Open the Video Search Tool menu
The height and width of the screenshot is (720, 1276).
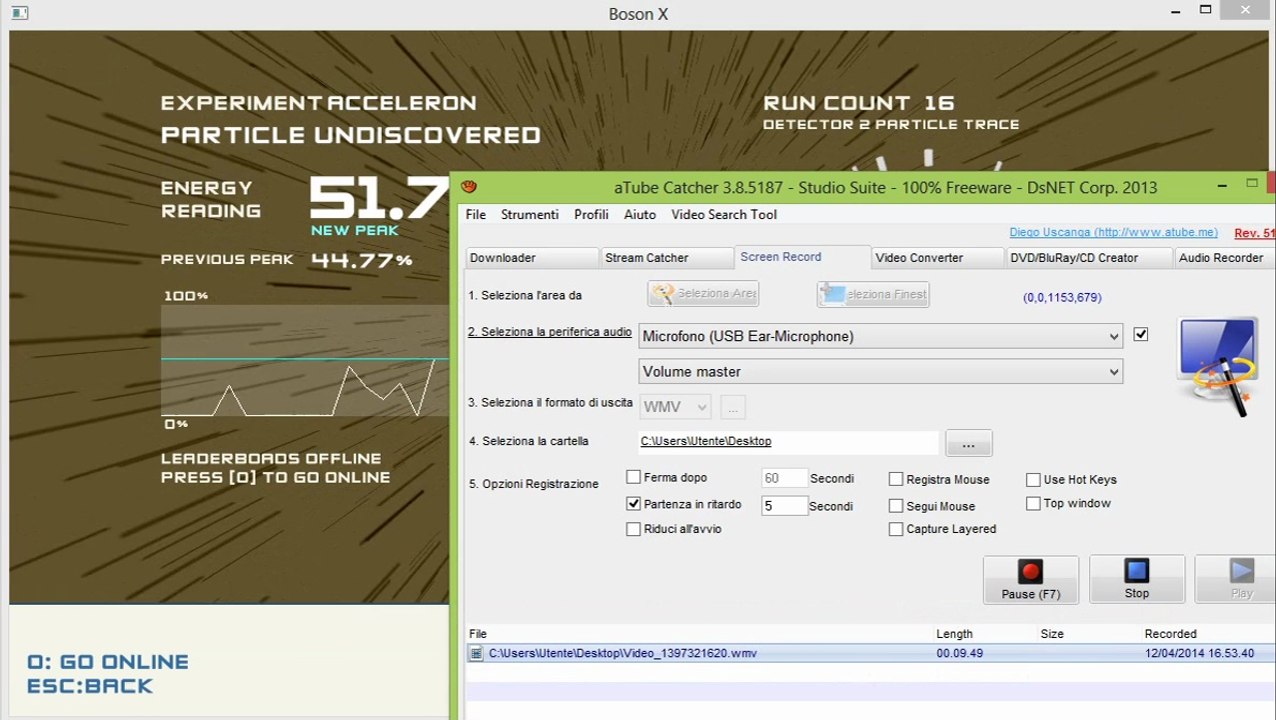pos(724,214)
